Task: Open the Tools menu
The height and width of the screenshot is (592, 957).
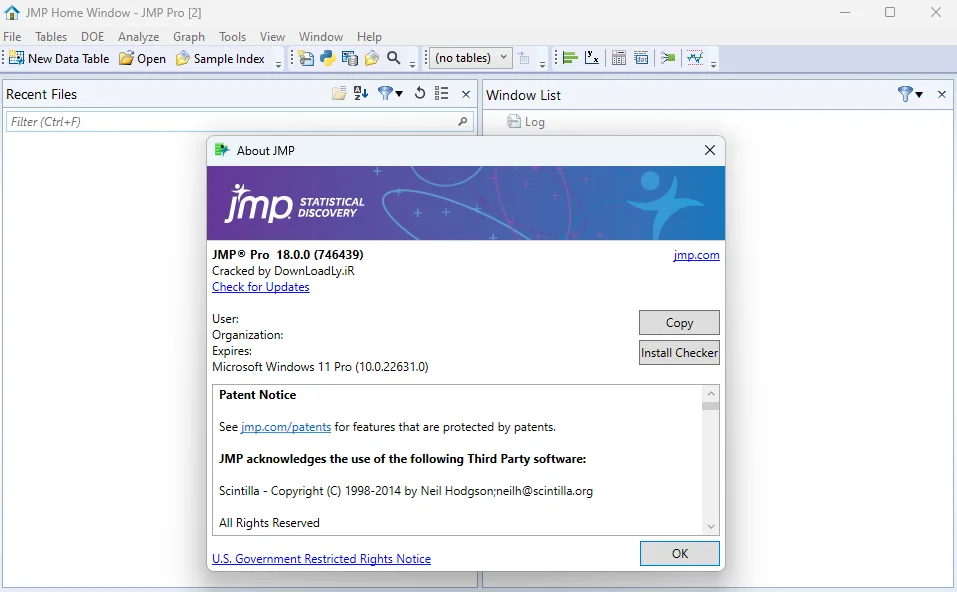Action: (233, 37)
